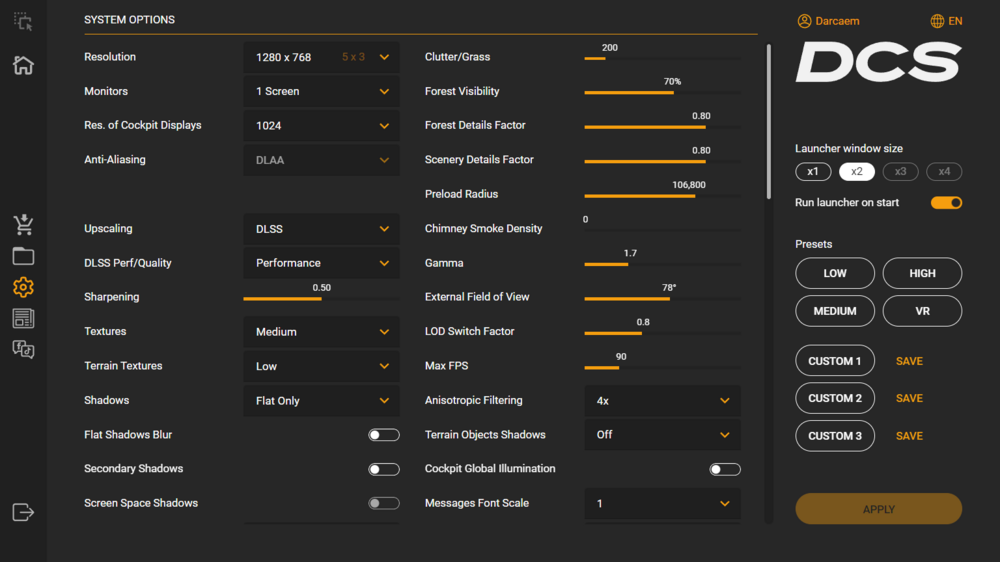Select the x1 launcher window size
The height and width of the screenshot is (562, 1000).
coord(813,172)
